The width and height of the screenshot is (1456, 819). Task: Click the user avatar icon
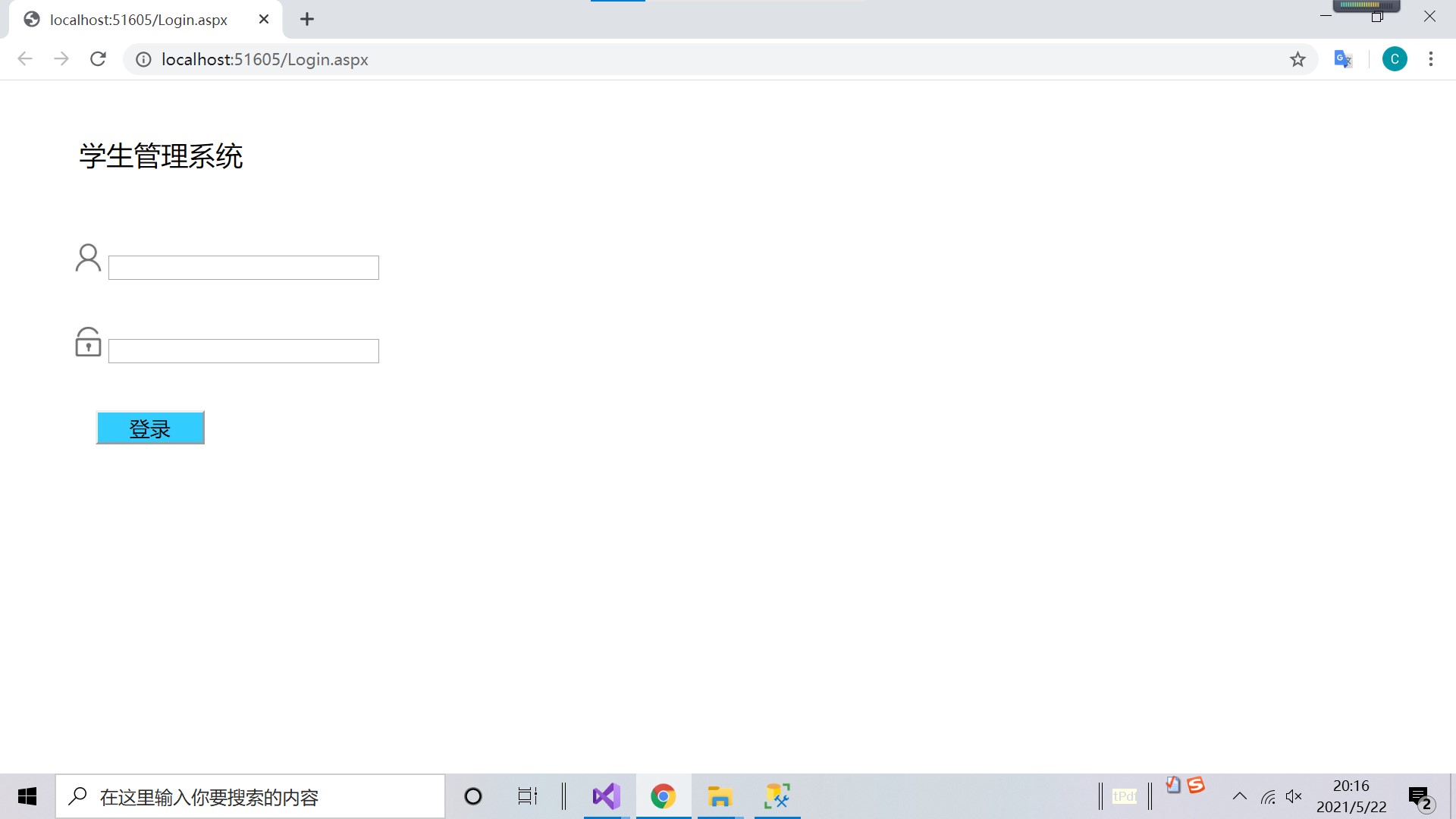pos(88,257)
